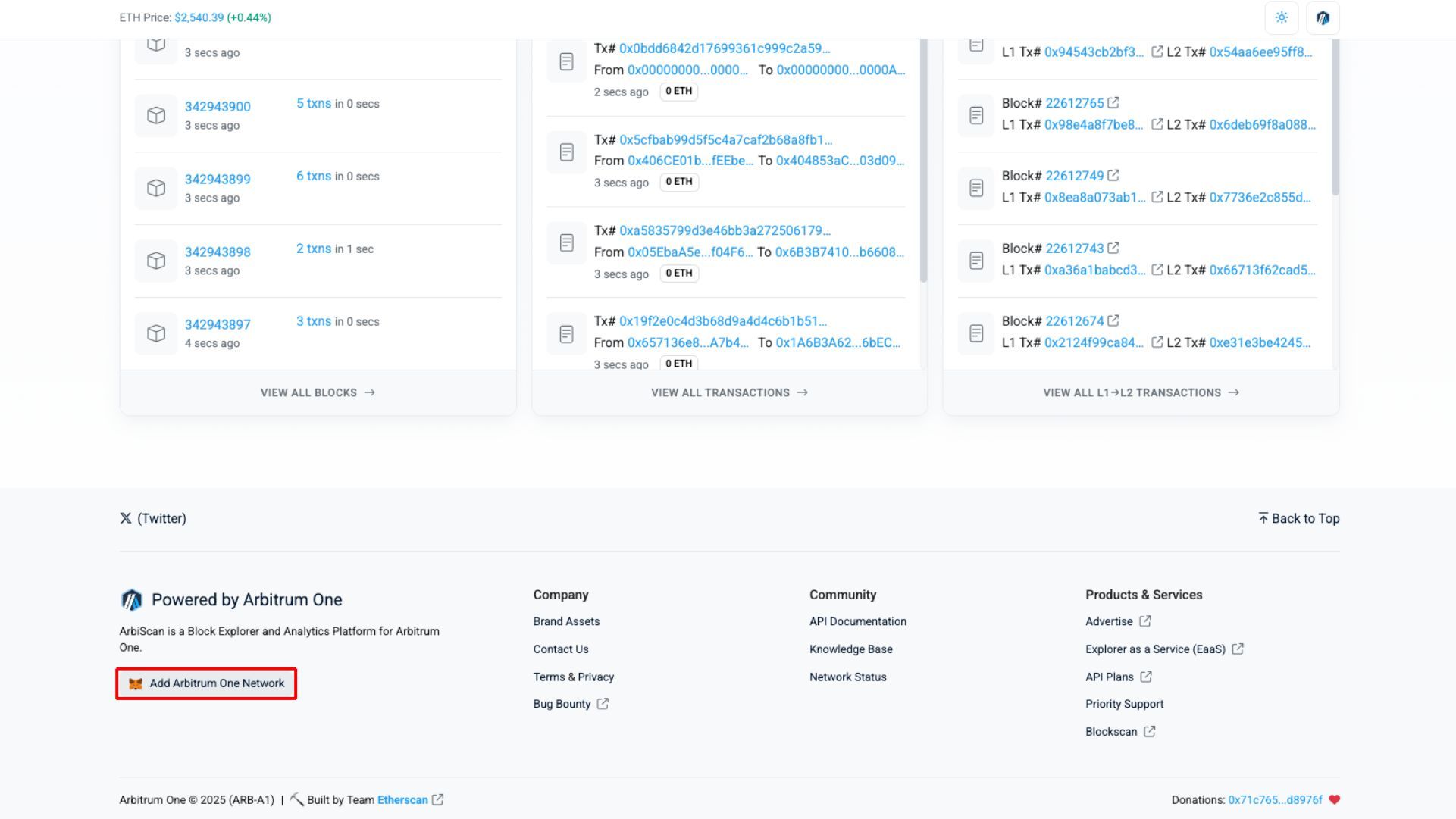Open transaction 0x0bdd6842d17699361c999c2a59...

coord(725,48)
